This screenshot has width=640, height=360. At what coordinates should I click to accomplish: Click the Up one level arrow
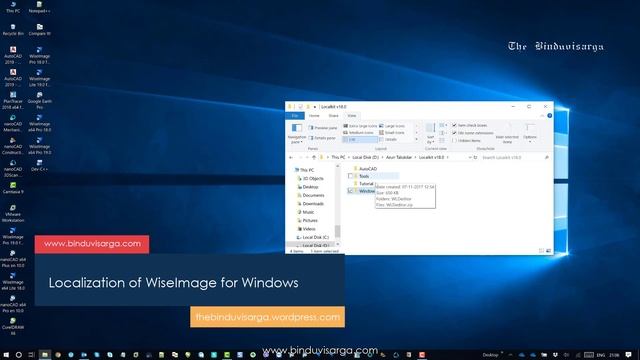tap(313, 158)
